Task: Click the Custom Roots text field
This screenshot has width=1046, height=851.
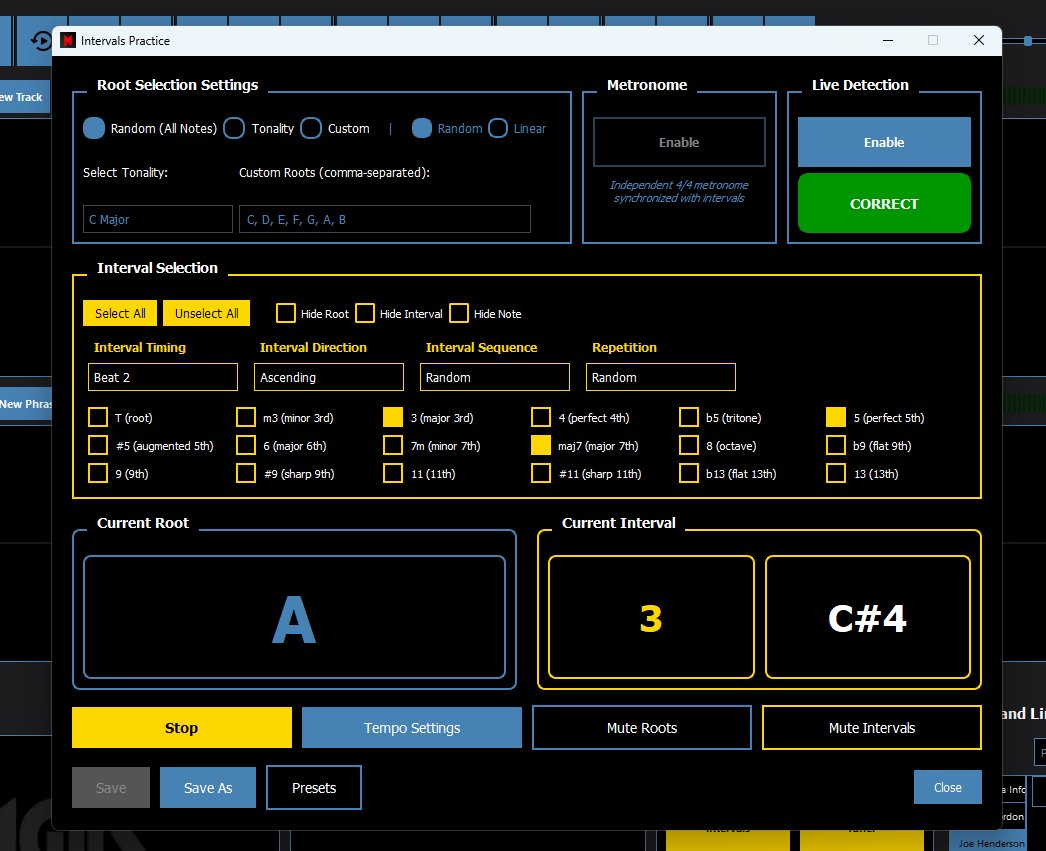Action: click(385, 219)
